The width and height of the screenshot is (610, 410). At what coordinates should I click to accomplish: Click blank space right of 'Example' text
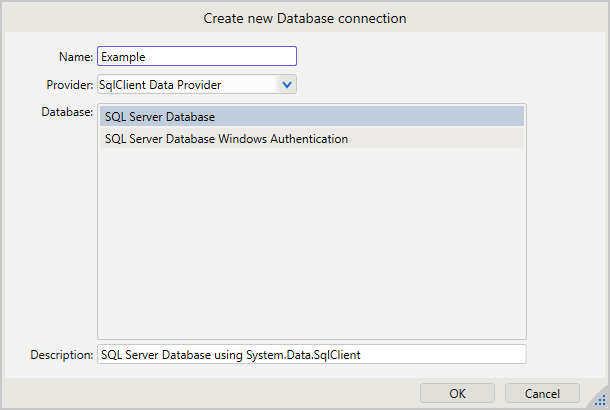[230, 57]
